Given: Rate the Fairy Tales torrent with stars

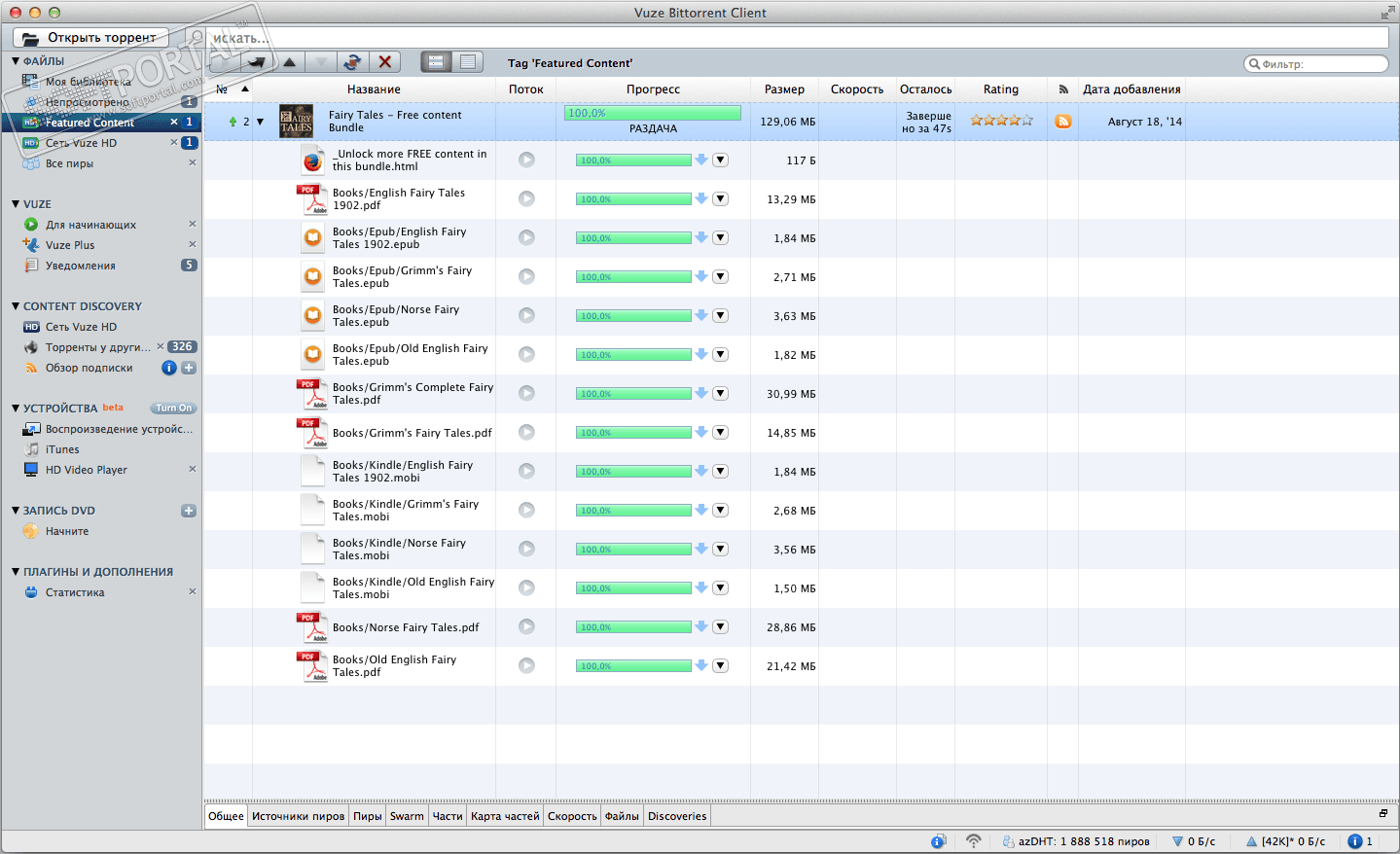Looking at the screenshot, I should coord(1001,121).
